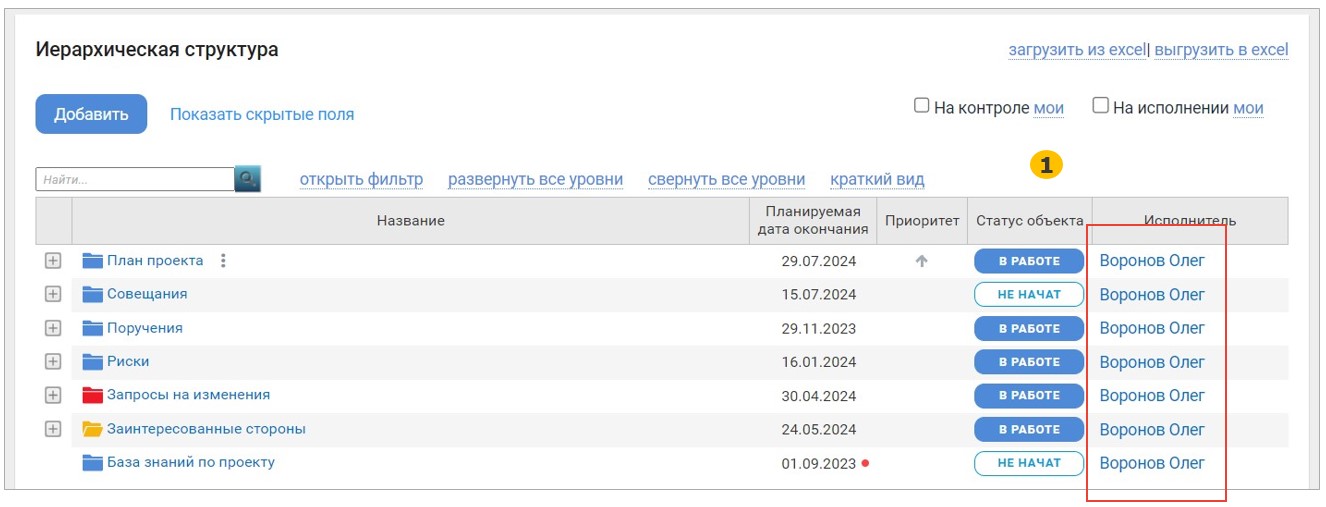Expand the Запросы на изменения node

(x=53, y=395)
